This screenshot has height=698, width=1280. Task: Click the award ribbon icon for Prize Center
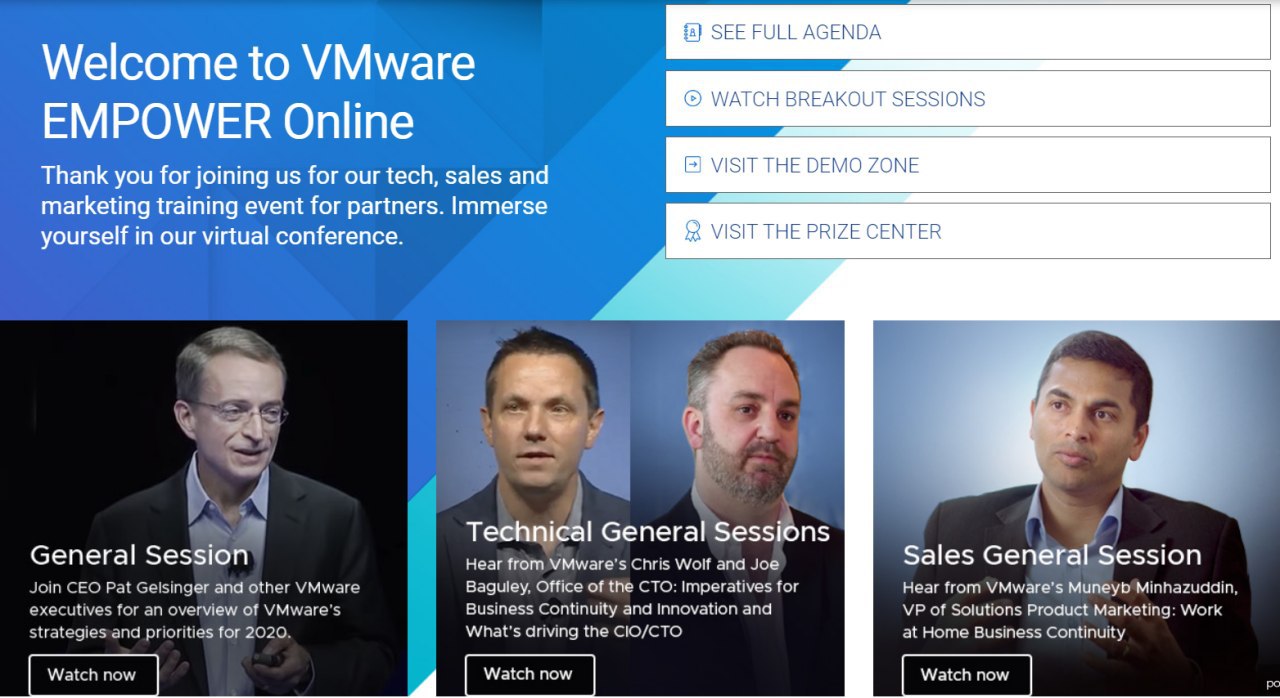tap(692, 231)
